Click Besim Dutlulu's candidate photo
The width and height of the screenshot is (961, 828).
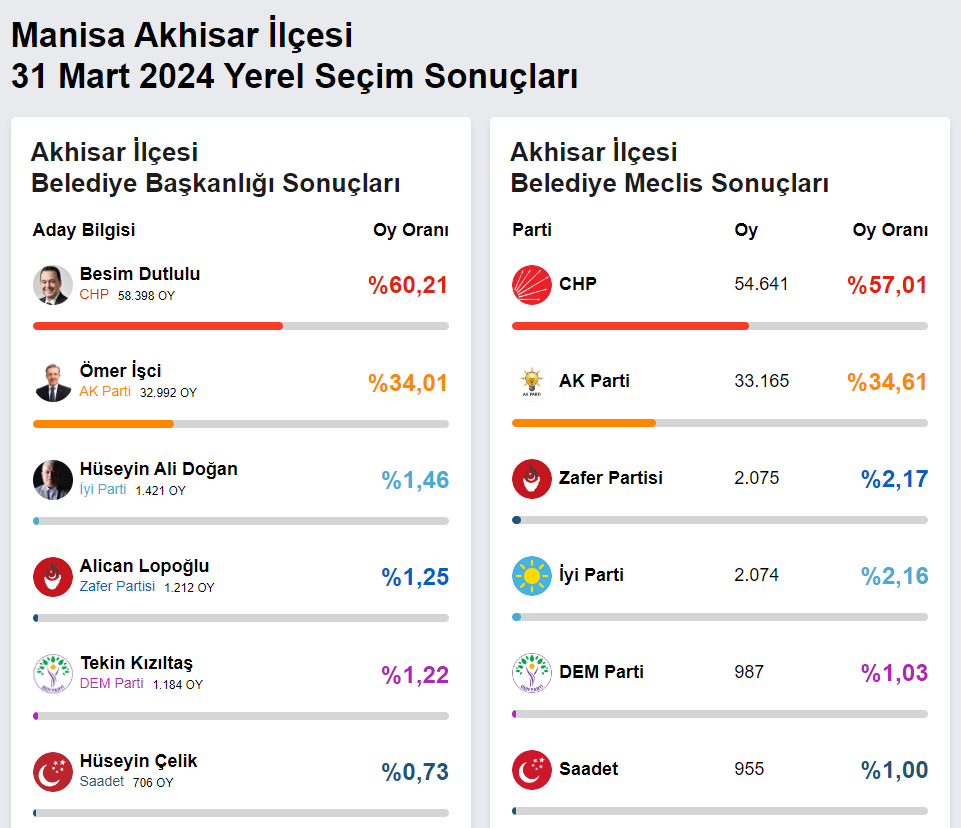(x=53, y=285)
